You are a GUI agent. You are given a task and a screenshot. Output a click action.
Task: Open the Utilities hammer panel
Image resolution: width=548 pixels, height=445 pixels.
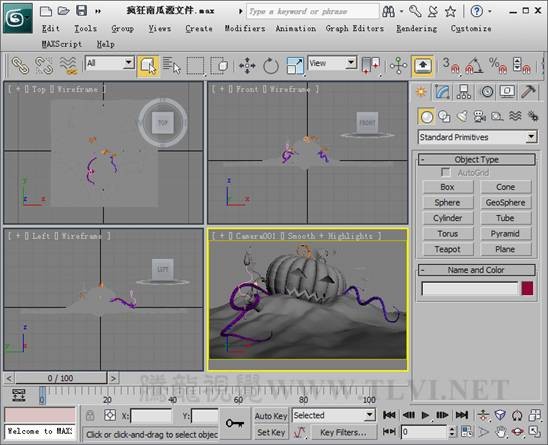point(528,92)
